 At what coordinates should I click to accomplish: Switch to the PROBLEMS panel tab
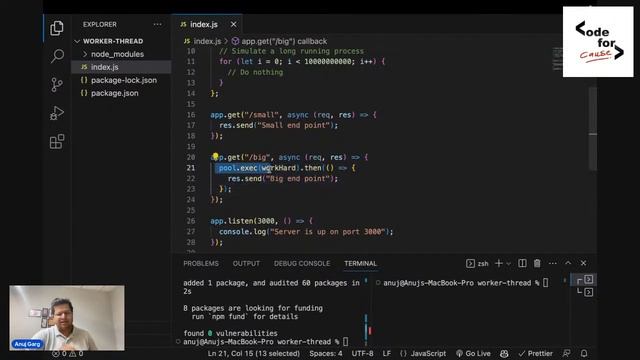point(201,264)
